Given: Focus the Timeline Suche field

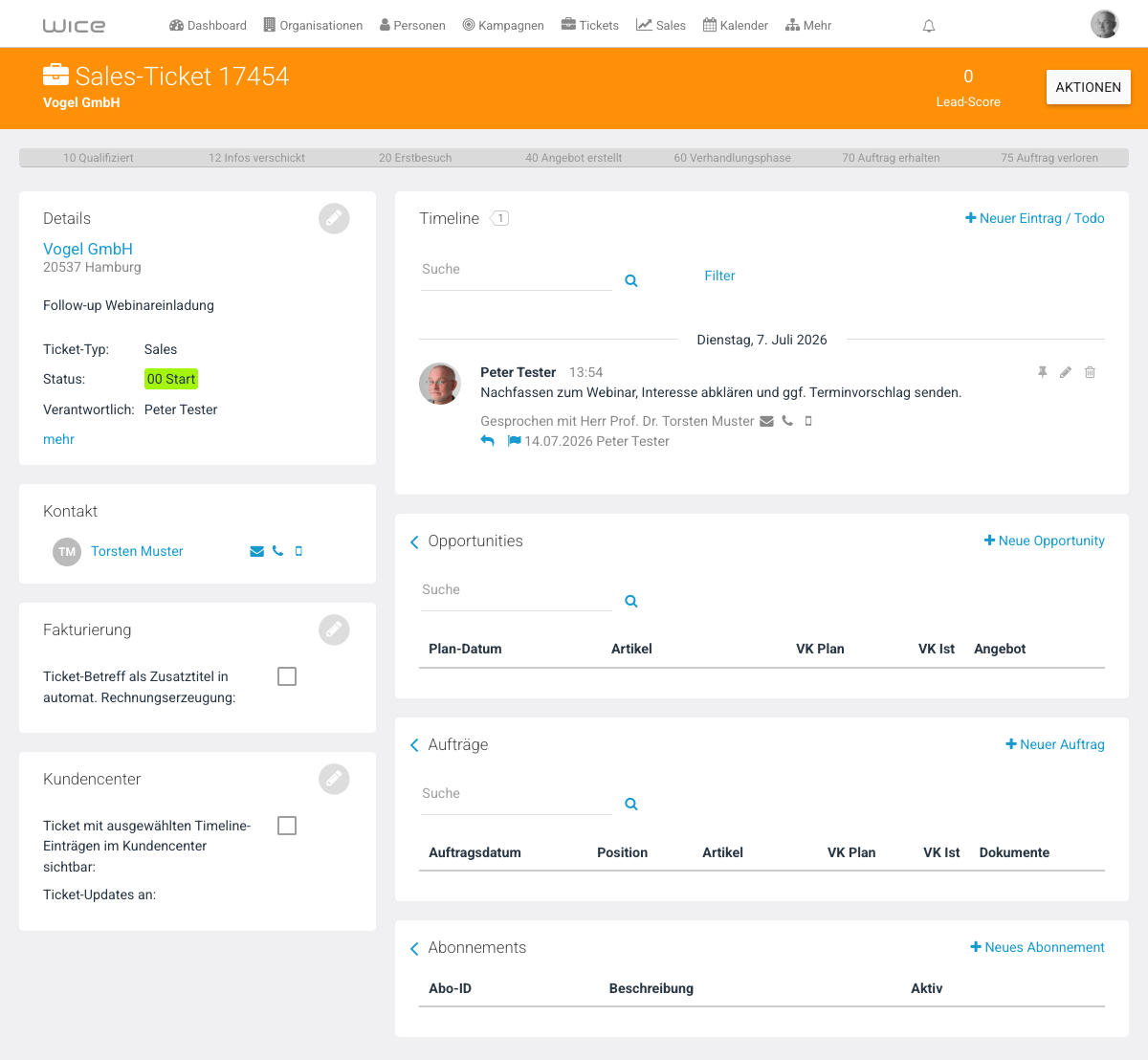Looking at the screenshot, I should pos(517,271).
